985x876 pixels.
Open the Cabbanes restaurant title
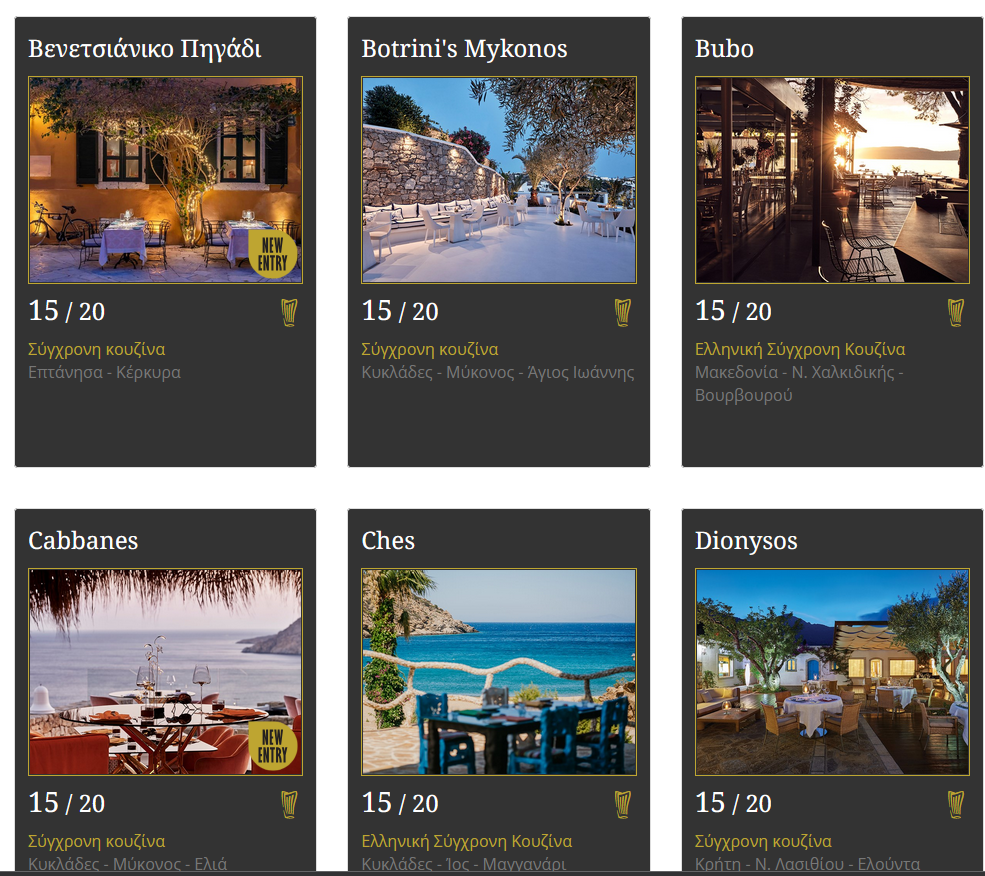pyautogui.click(x=83, y=541)
